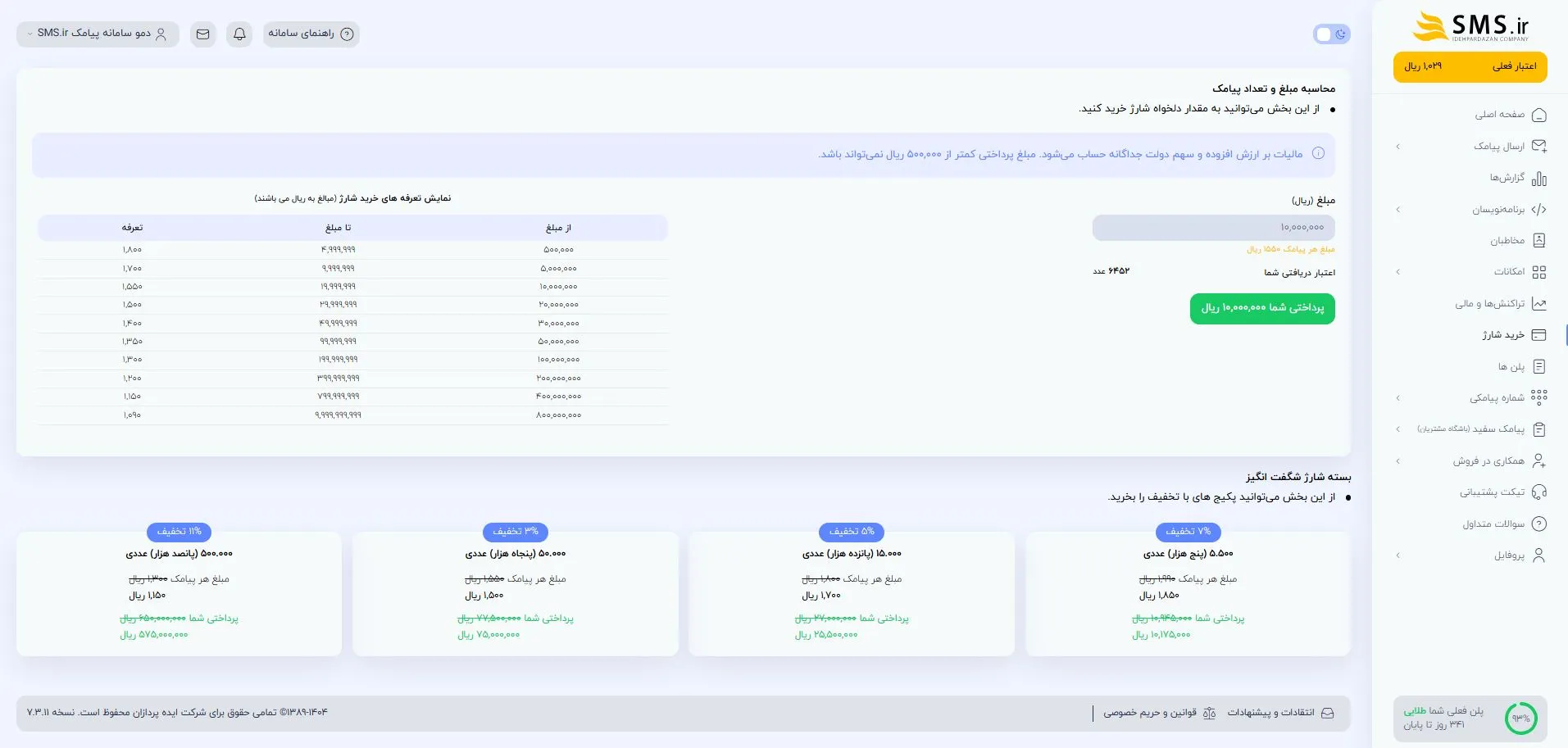Image resolution: width=1568 pixels, height=748 pixels.
Task: Click the خرید شارژ purchase credit icon
Action: (x=1540, y=334)
